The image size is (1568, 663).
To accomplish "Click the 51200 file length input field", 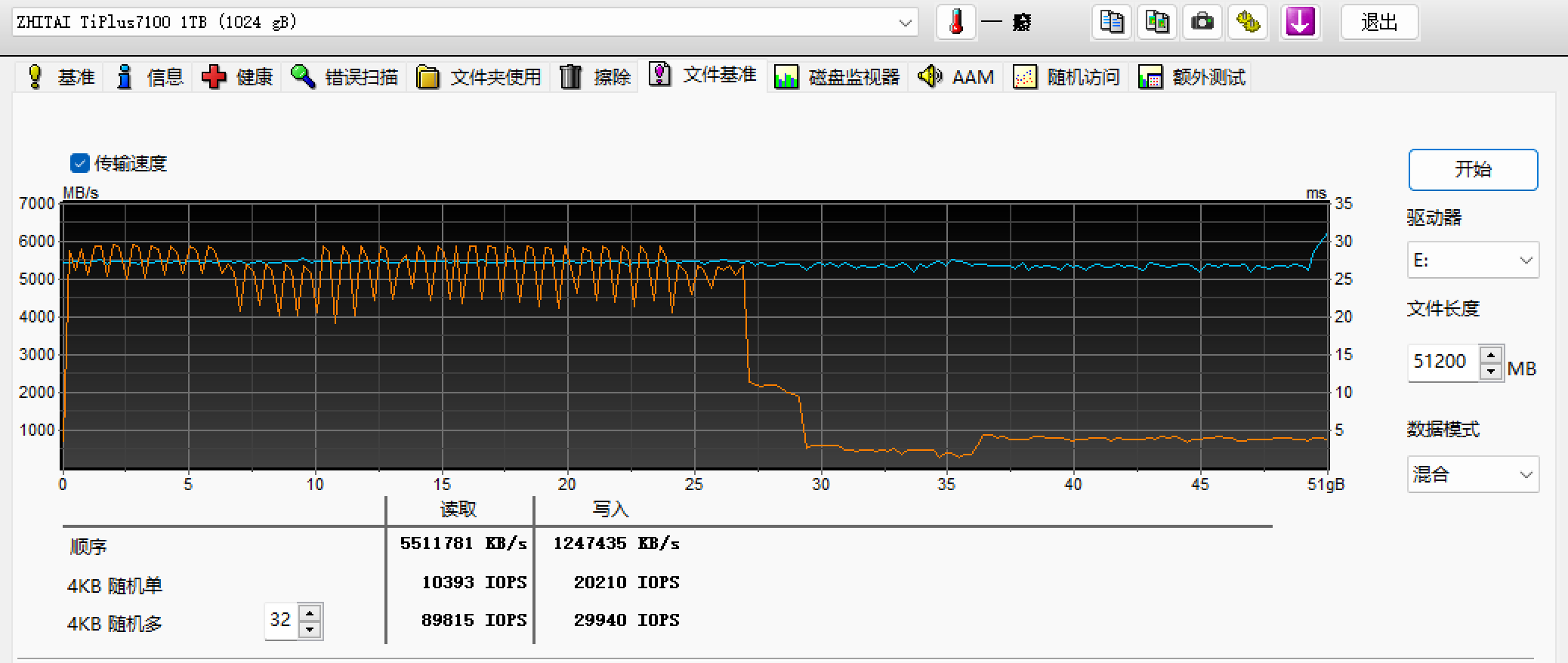I will point(1443,362).
